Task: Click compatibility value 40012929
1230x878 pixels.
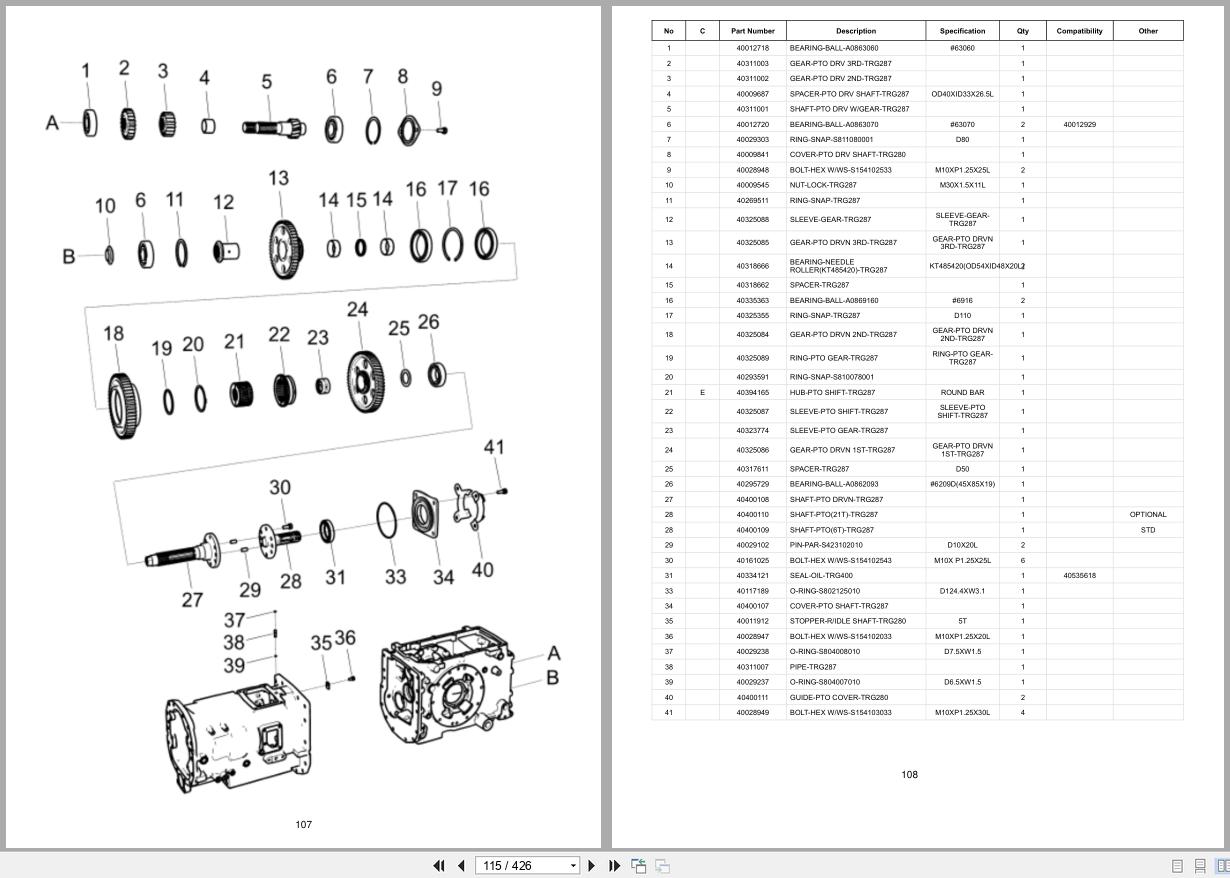Action: [x=1080, y=125]
